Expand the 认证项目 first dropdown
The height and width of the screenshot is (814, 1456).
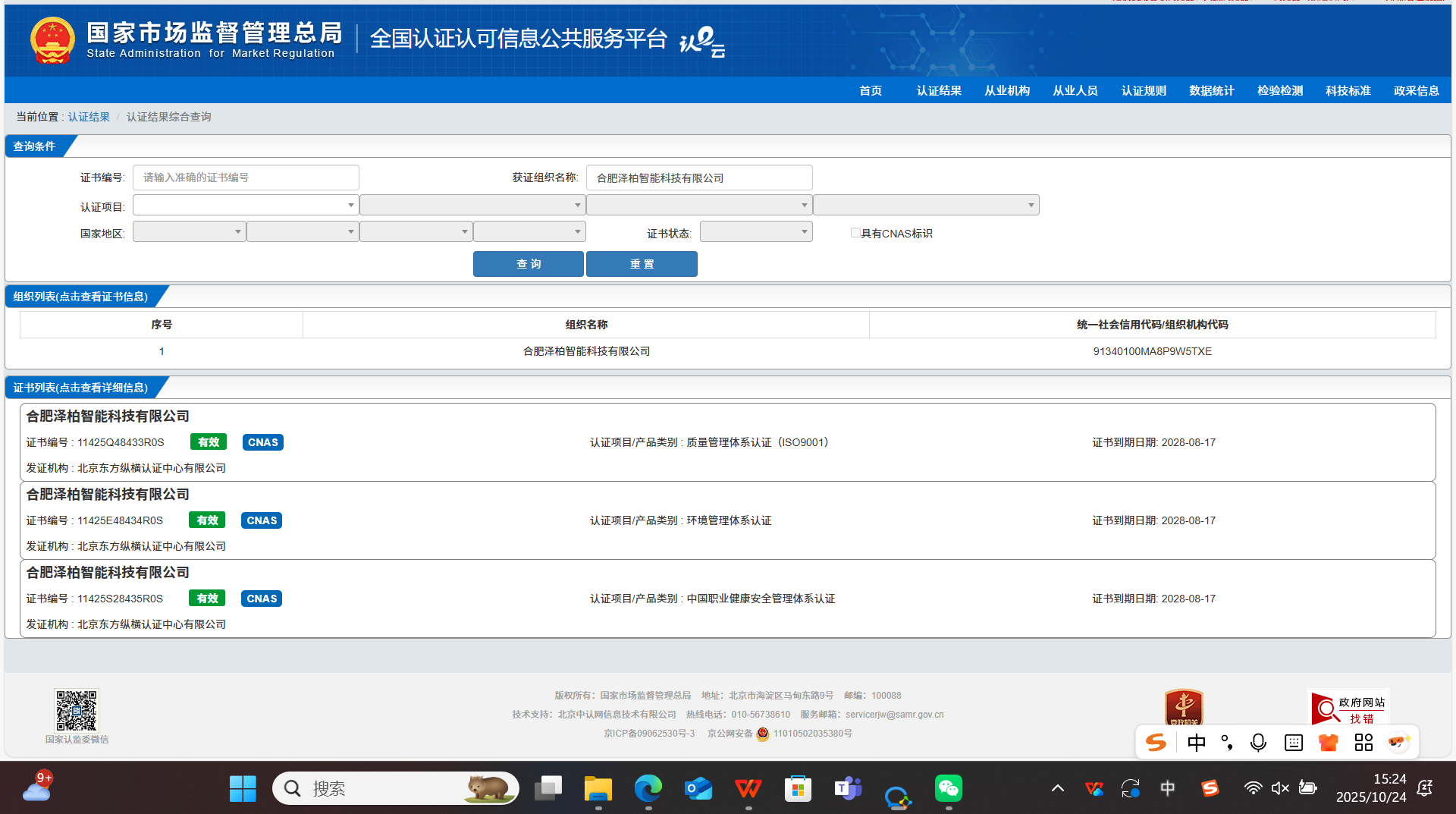click(x=246, y=205)
